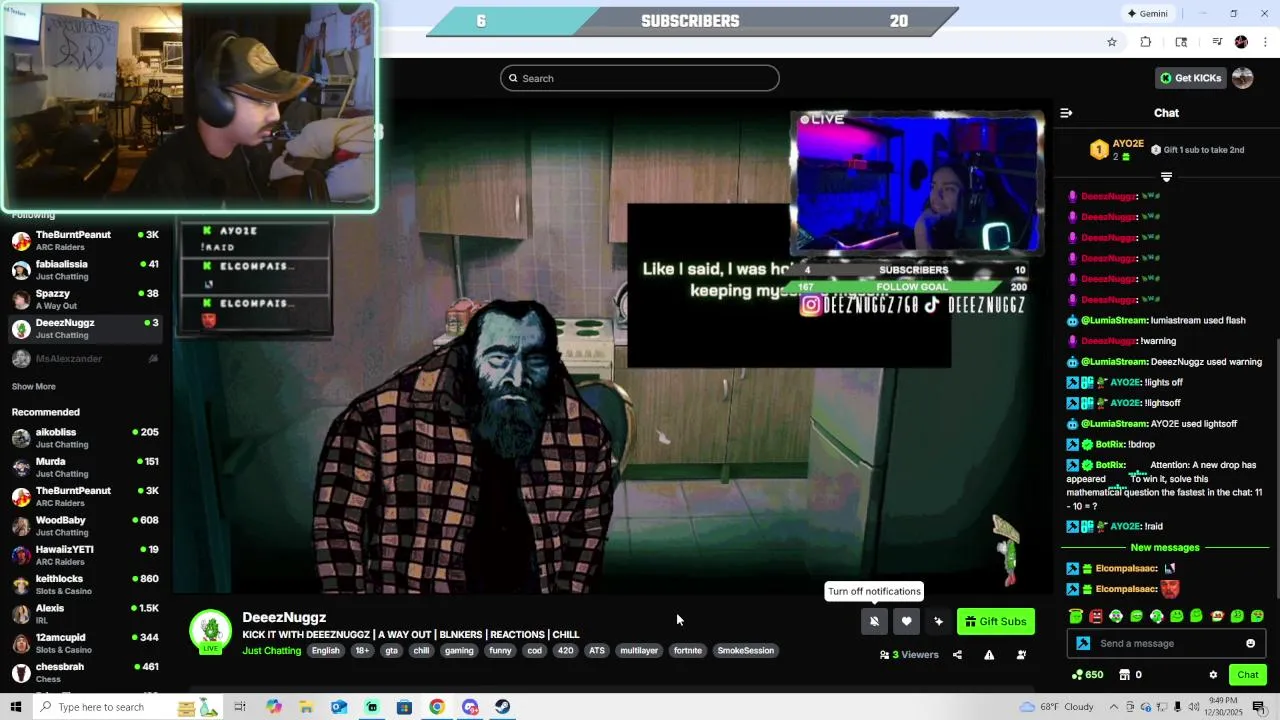Click the Windows taskbar search box

(x=128, y=707)
